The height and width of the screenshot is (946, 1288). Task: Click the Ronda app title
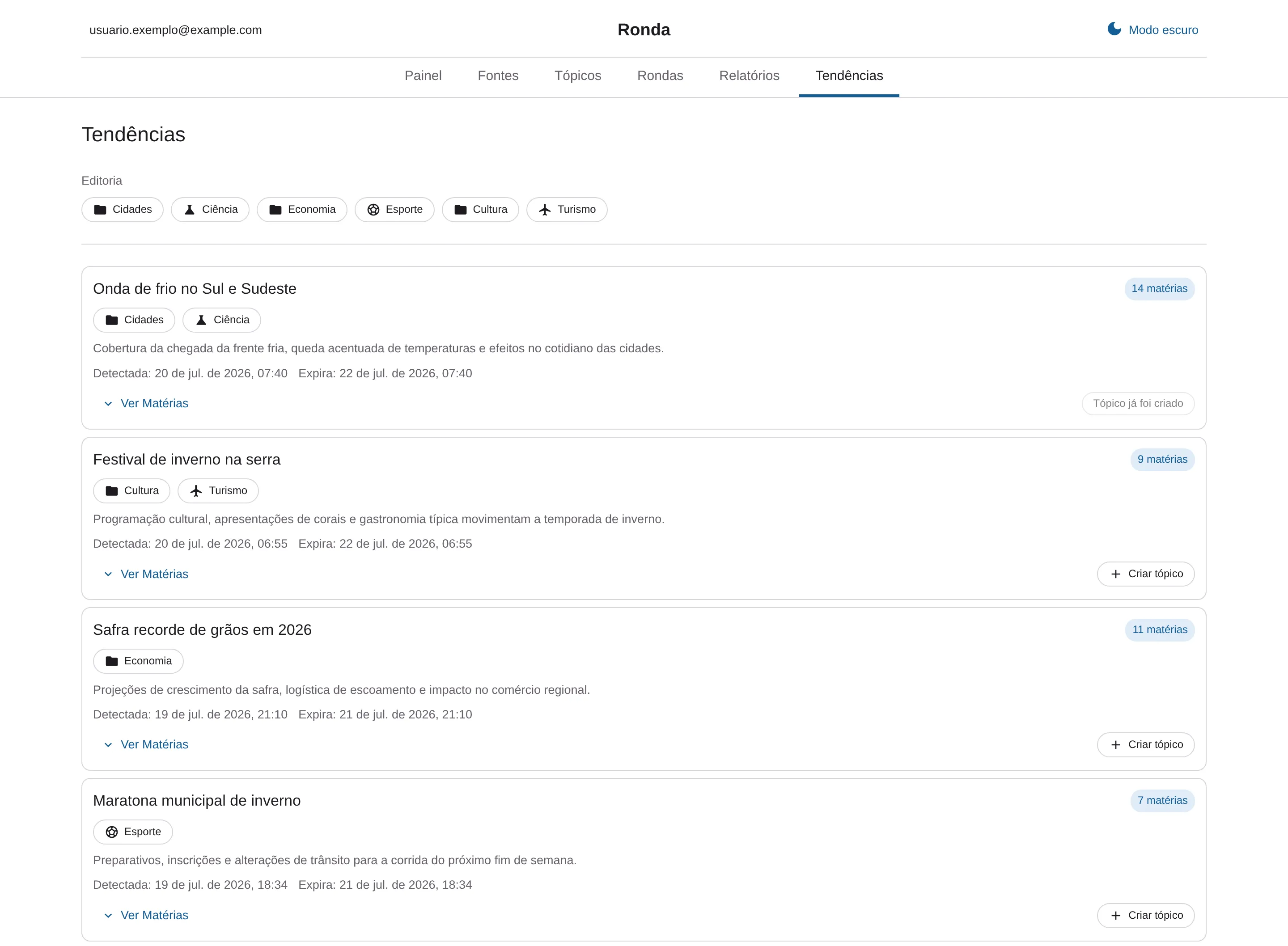(644, 30)
